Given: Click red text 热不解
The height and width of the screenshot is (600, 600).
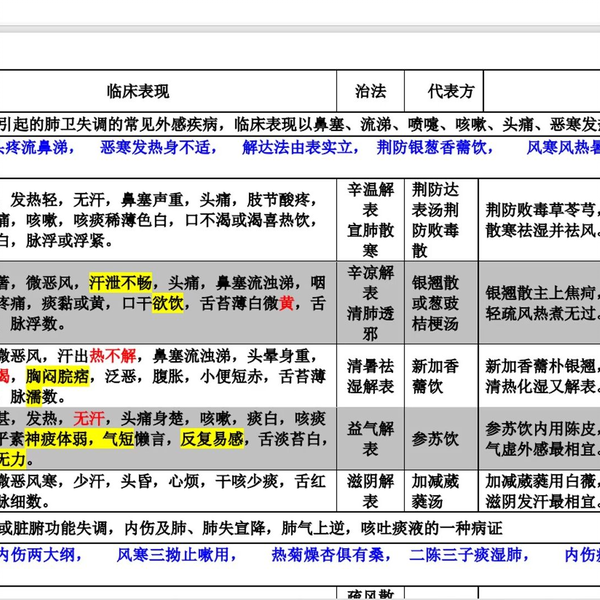Looking at the screenshot, I should click(112, 356).
